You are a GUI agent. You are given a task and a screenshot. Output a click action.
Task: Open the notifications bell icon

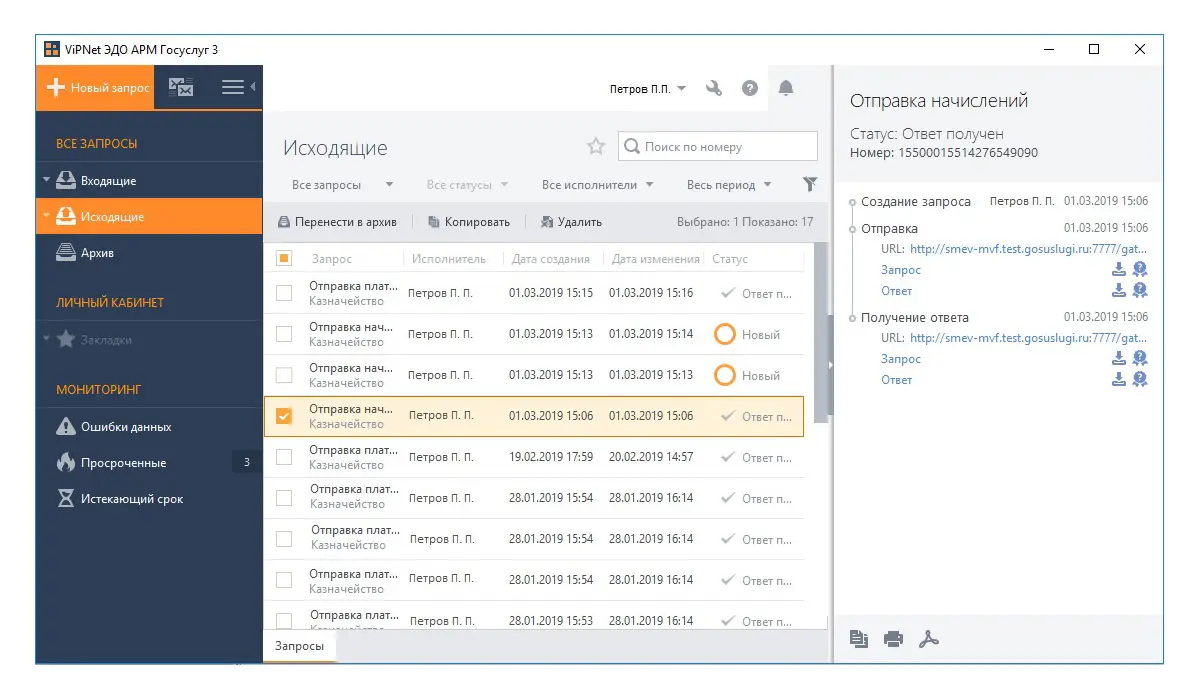point(786,88)
